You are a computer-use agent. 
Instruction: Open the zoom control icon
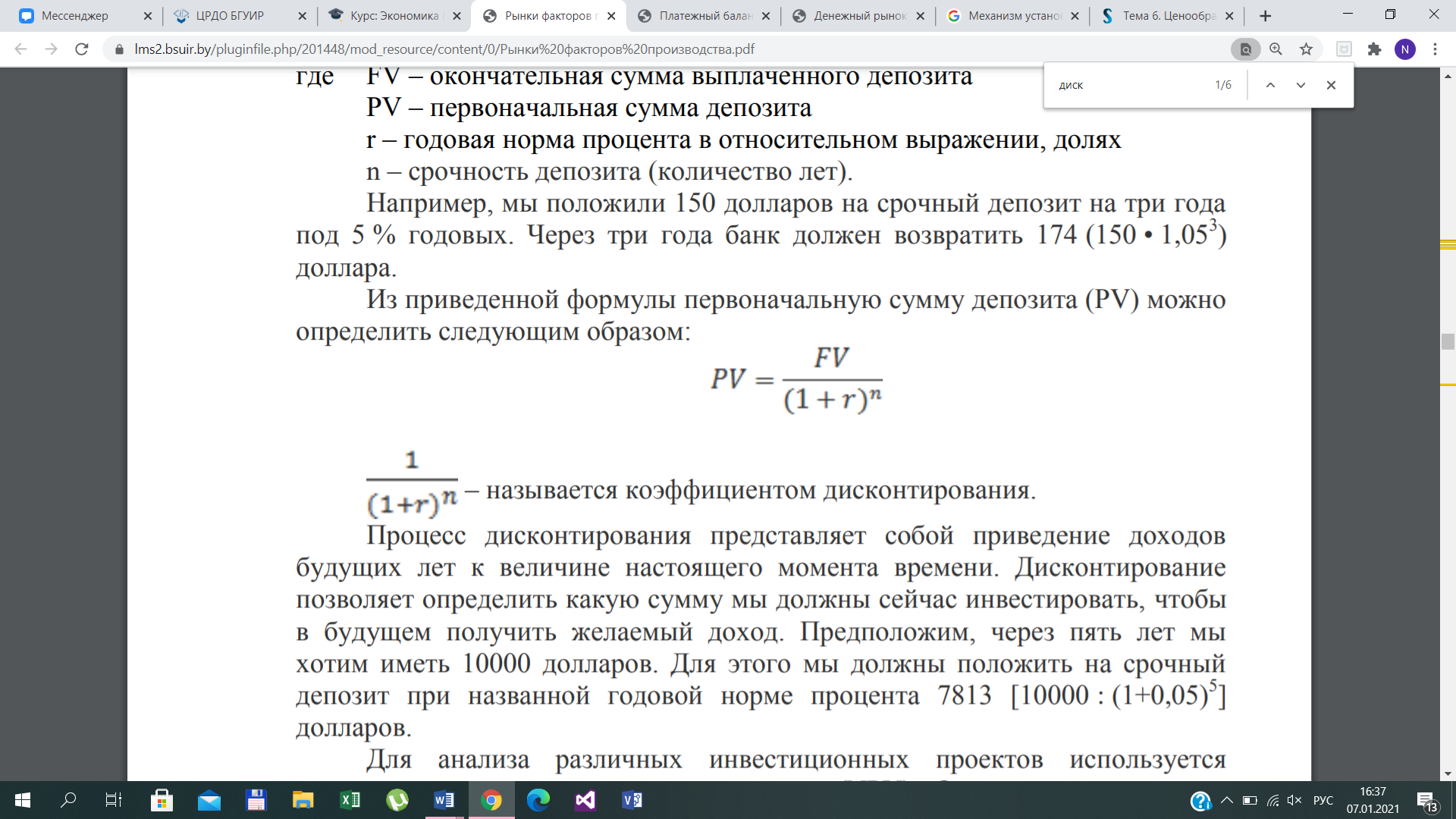pyautogui.click(x=1276, y=49)
